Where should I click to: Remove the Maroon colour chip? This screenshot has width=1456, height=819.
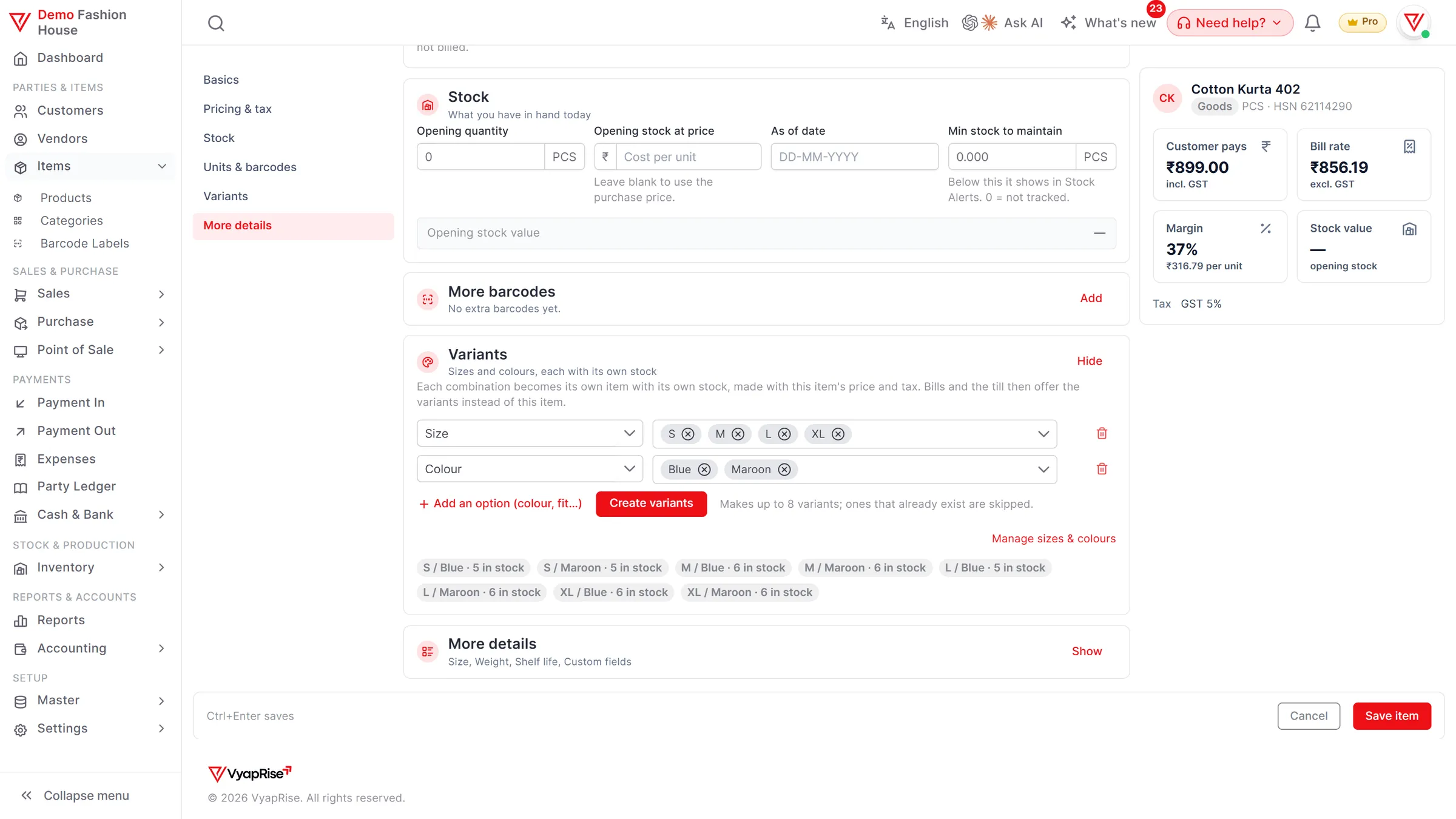tap(784, 469)
